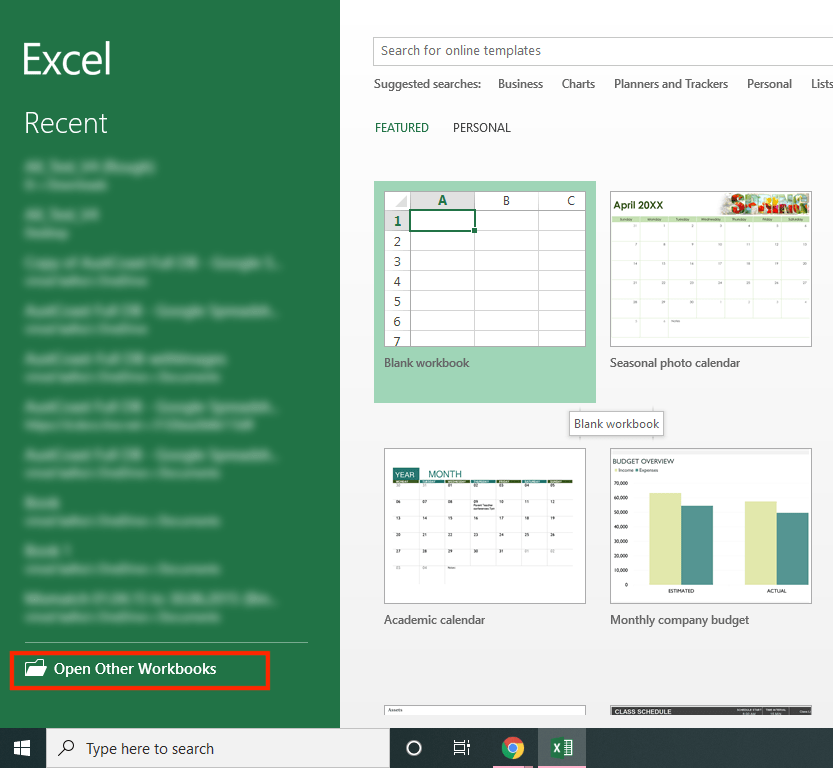Select the Academic calendar template

(484, 537)
